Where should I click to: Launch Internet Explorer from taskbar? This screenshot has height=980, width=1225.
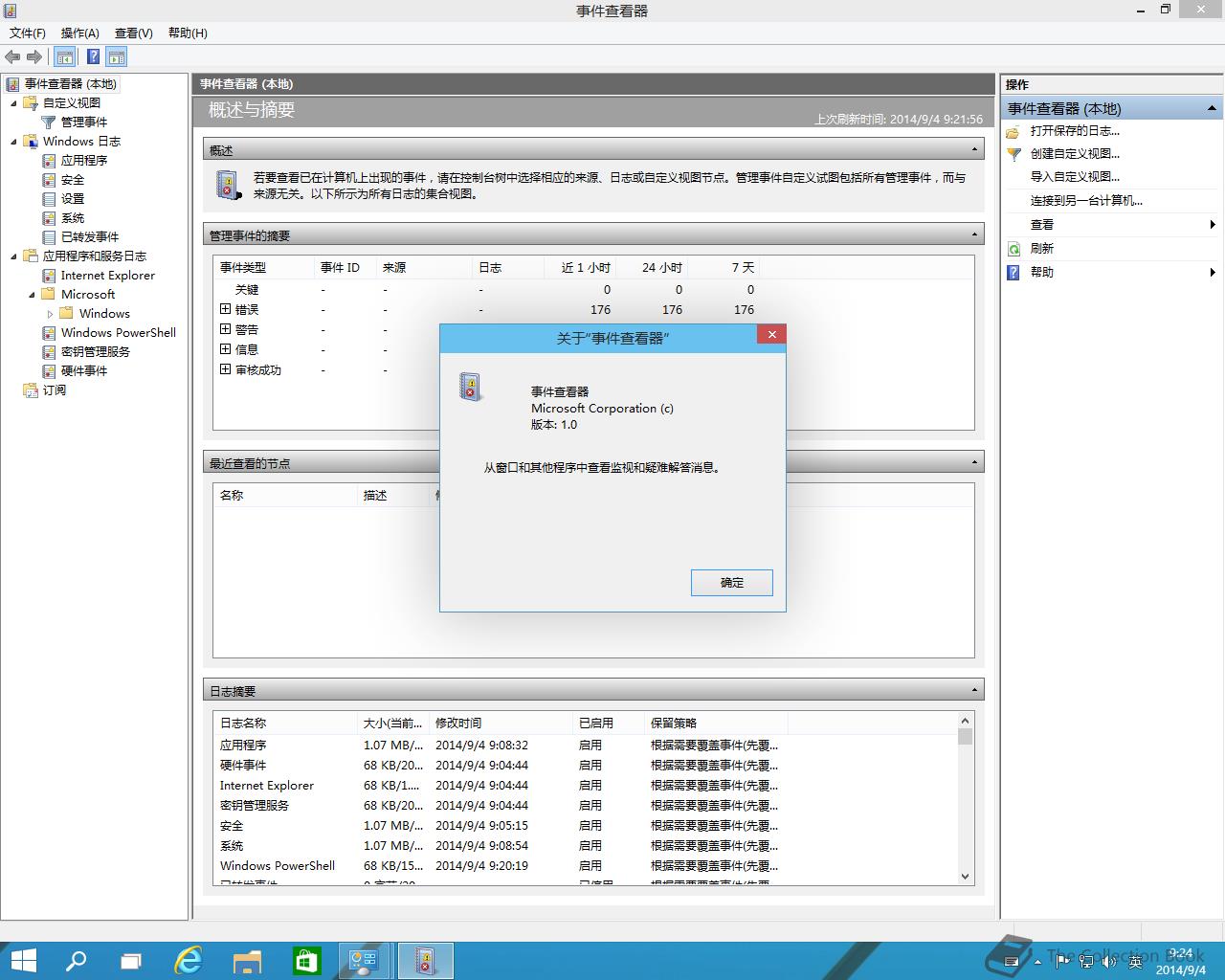189,961
